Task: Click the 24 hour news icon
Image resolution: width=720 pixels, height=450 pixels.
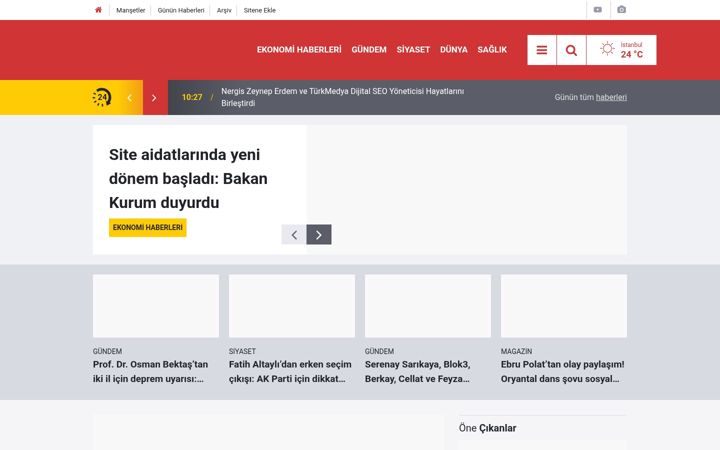Action: click(x=102, y=97)
